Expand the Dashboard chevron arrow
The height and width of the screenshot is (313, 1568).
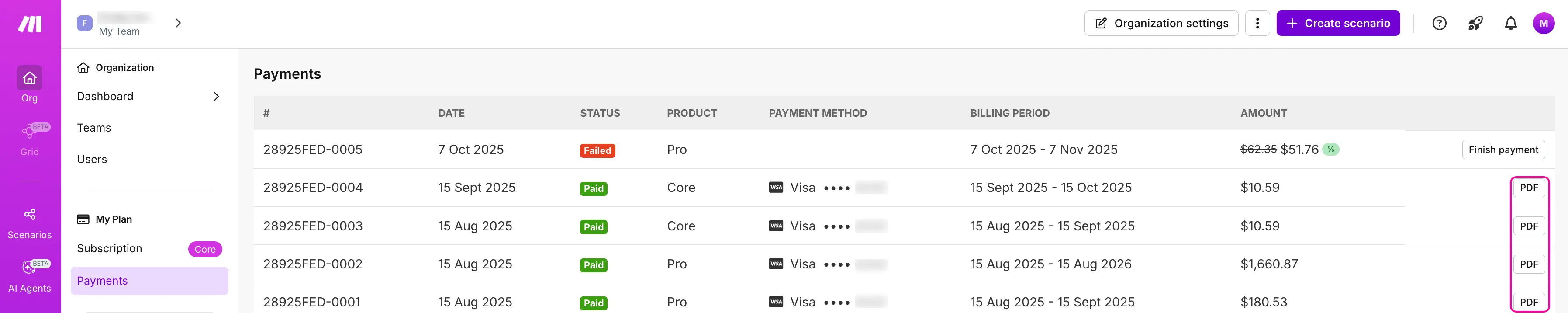point(216,96)
